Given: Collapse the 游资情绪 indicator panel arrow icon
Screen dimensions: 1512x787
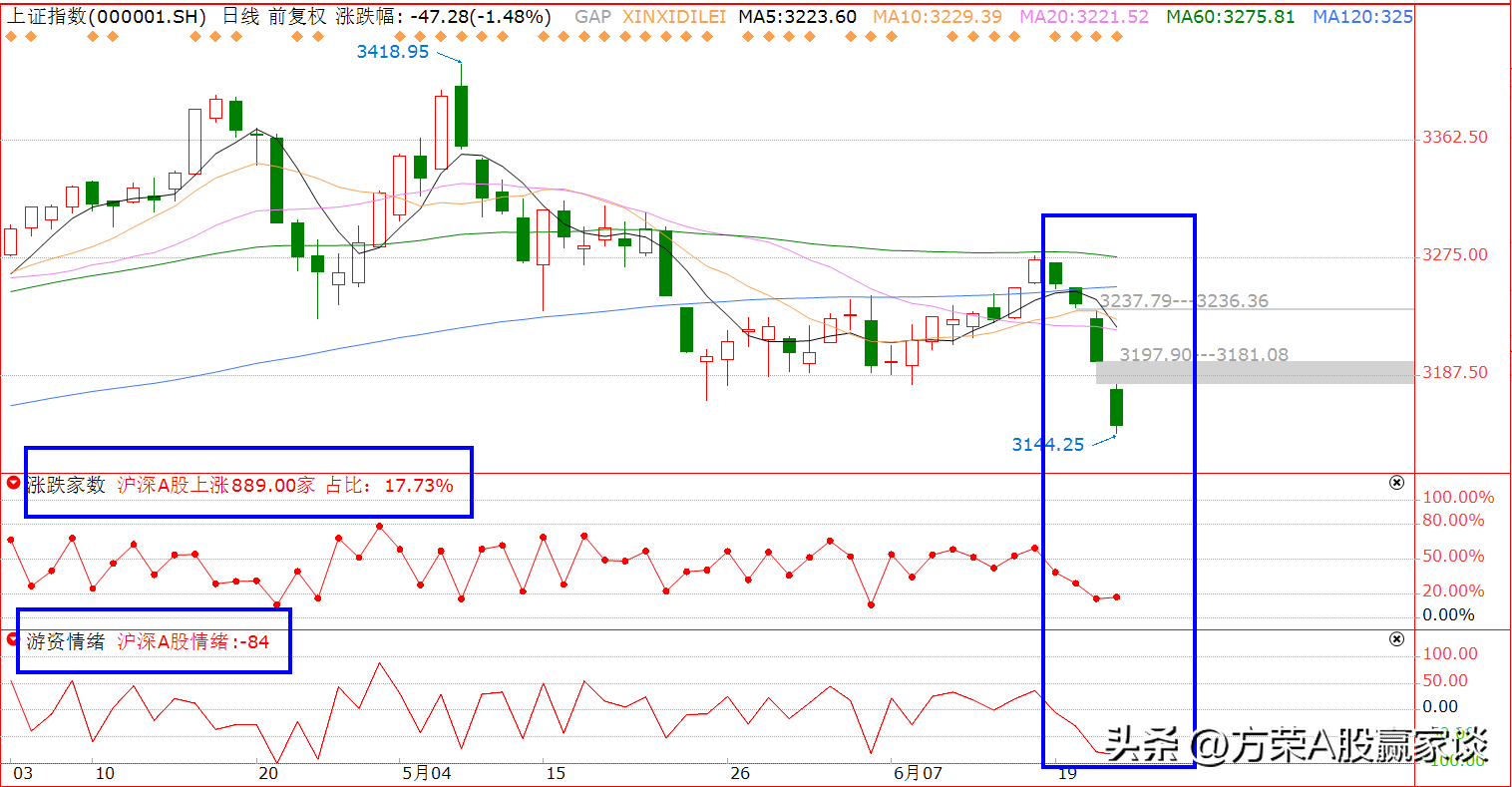Looking at the screenshot, I should [14, 638].
